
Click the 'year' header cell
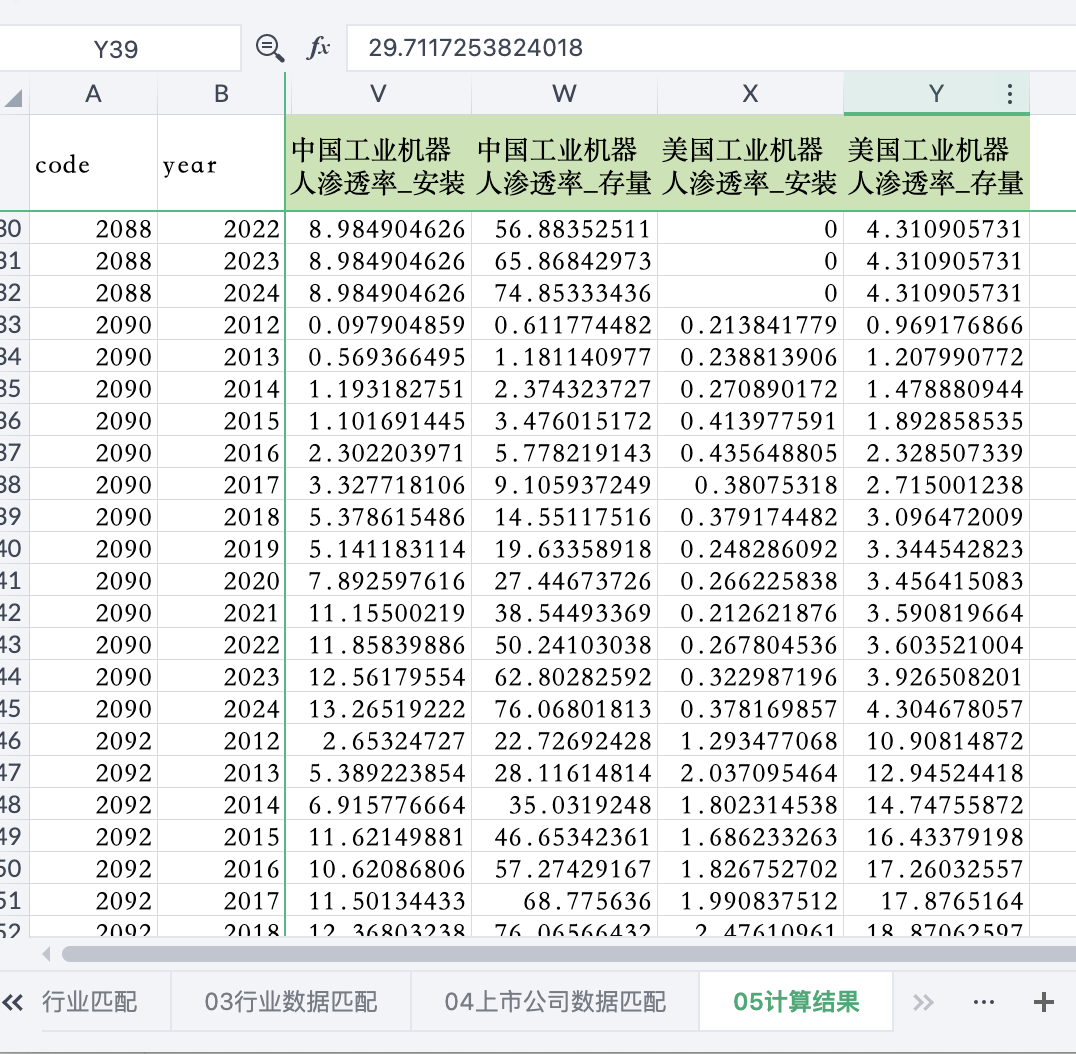(x=221, y=163)
